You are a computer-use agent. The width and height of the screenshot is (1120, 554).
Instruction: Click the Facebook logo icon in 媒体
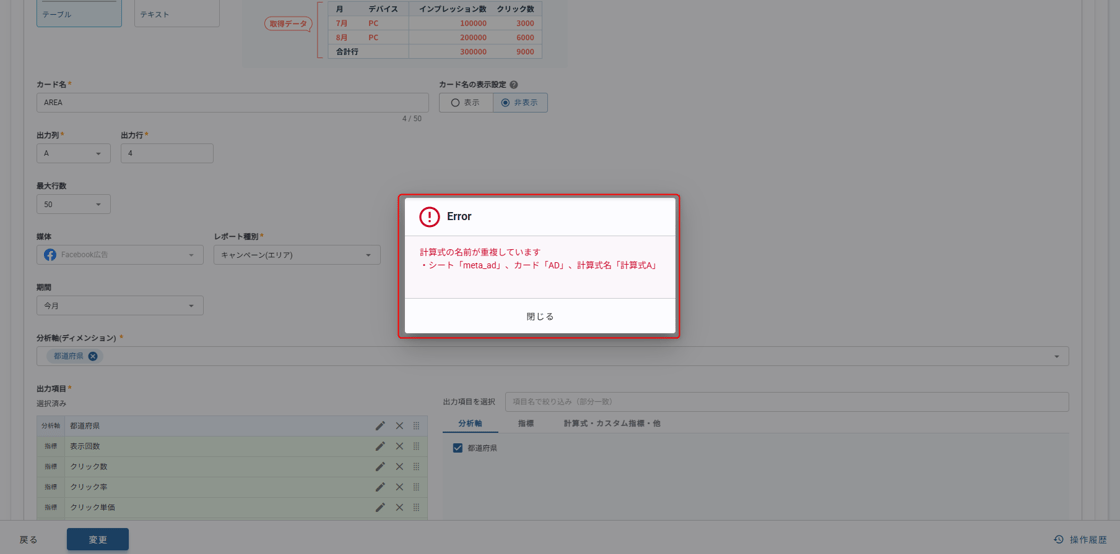point(50,255)
